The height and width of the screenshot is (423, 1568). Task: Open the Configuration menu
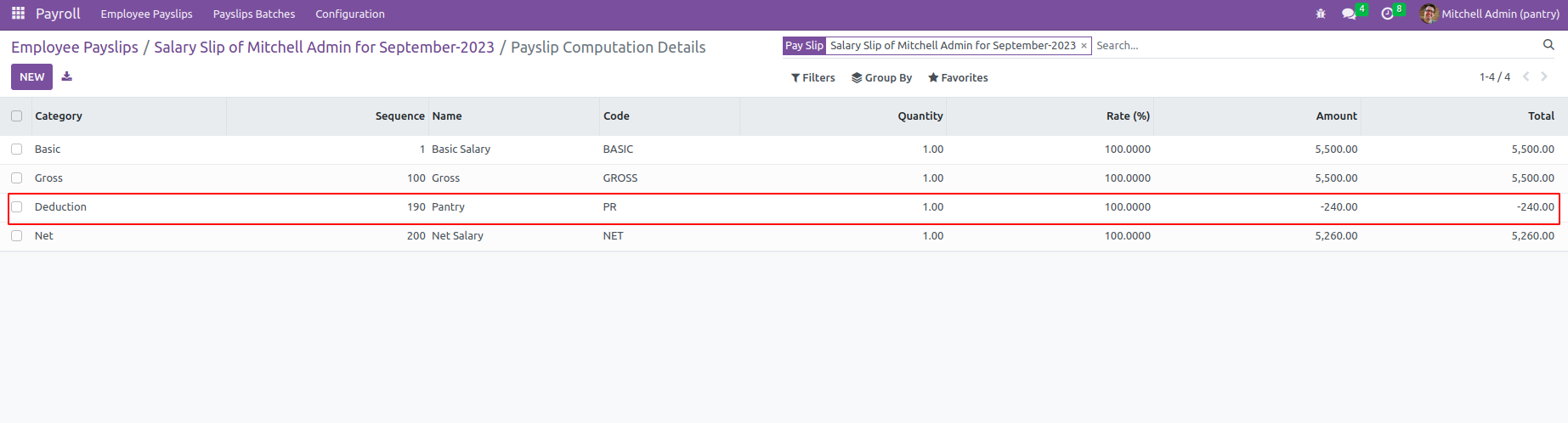point(350,14)
